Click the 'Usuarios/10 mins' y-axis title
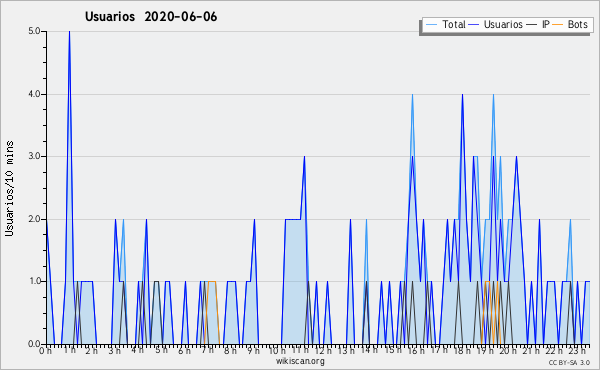 [9, 188]
